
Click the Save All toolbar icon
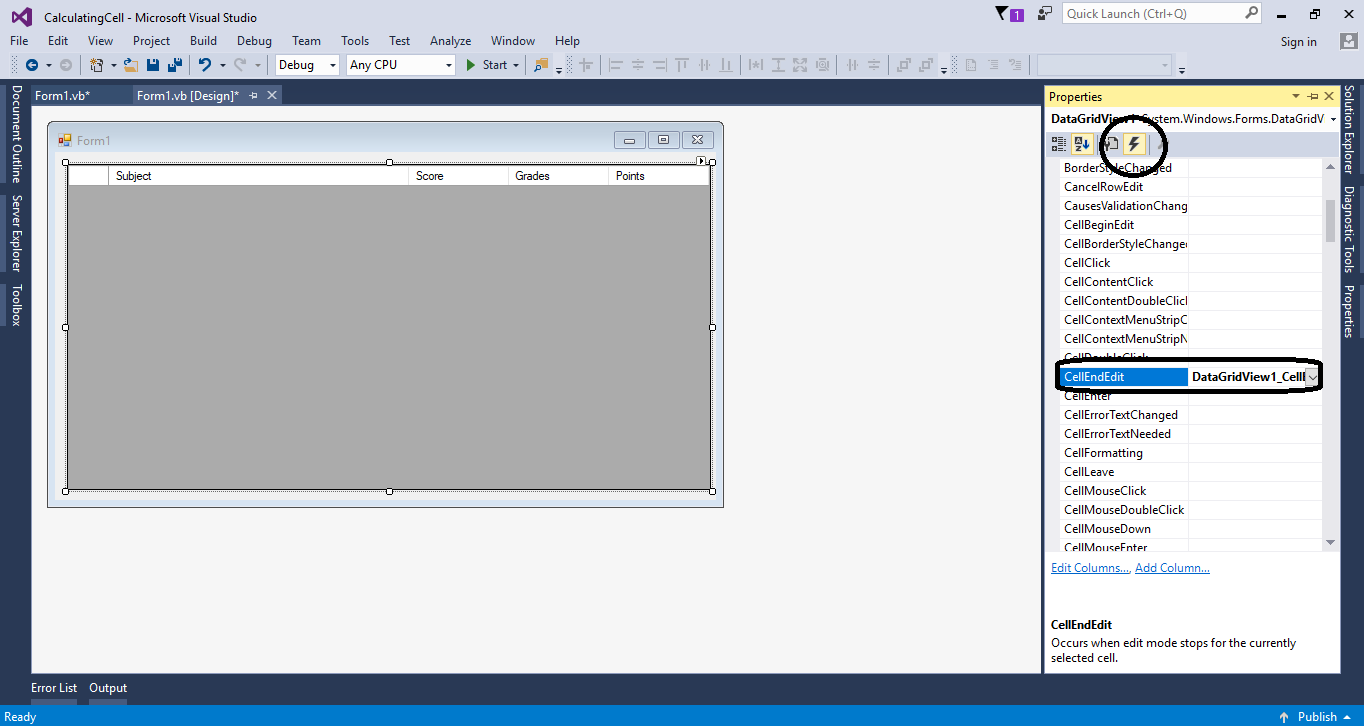pyautogui.click(x=174, y=65)
